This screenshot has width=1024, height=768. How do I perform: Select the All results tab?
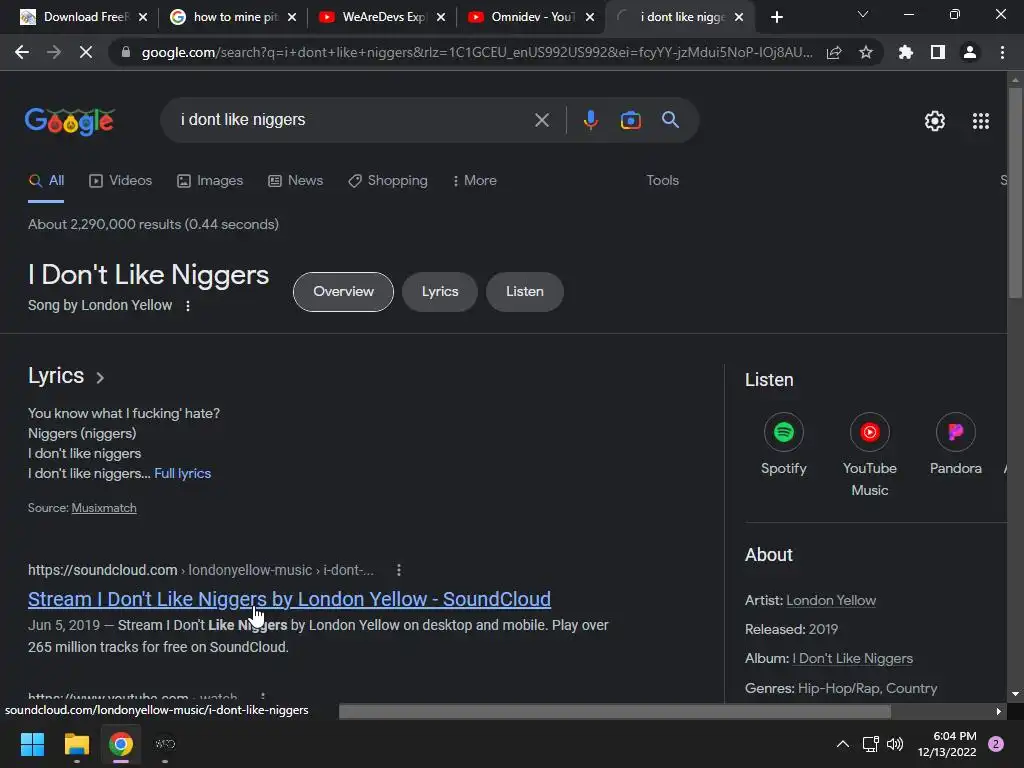coord(46,181)
